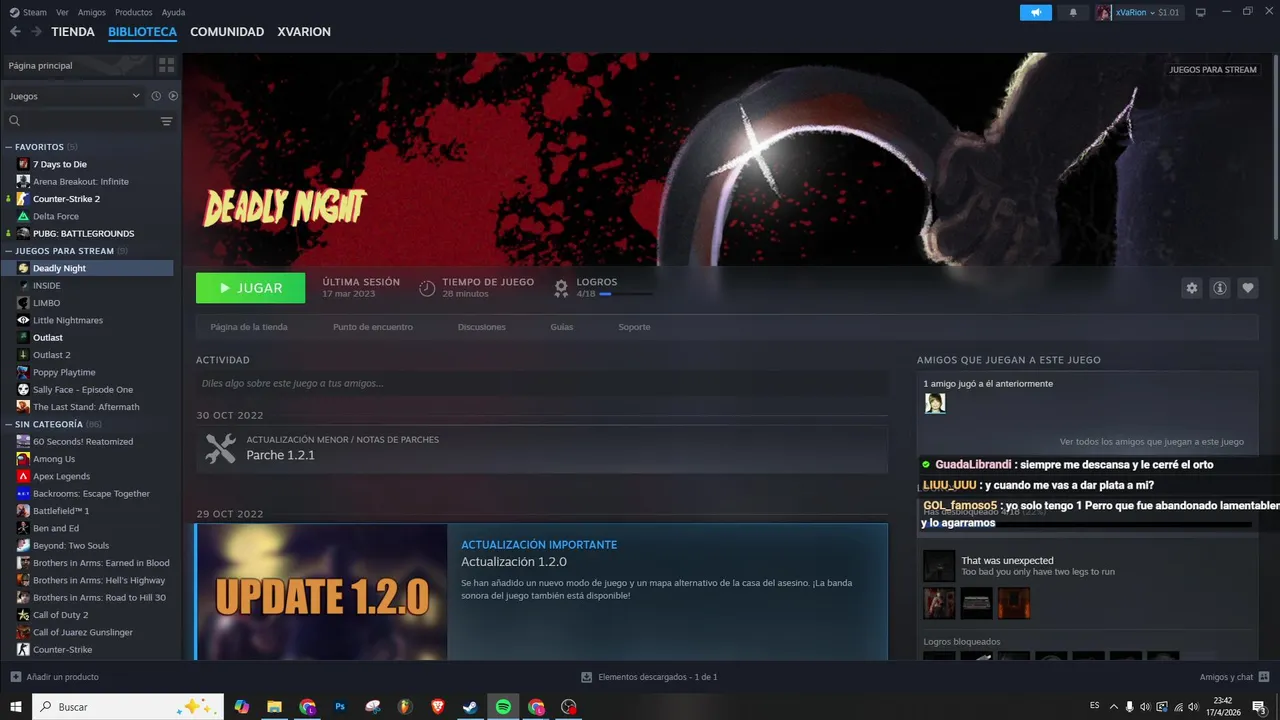1280x720 pixels.
Task: Open Spotify from the taskbar
Action: pyautogui.click(x=503, y=706)
